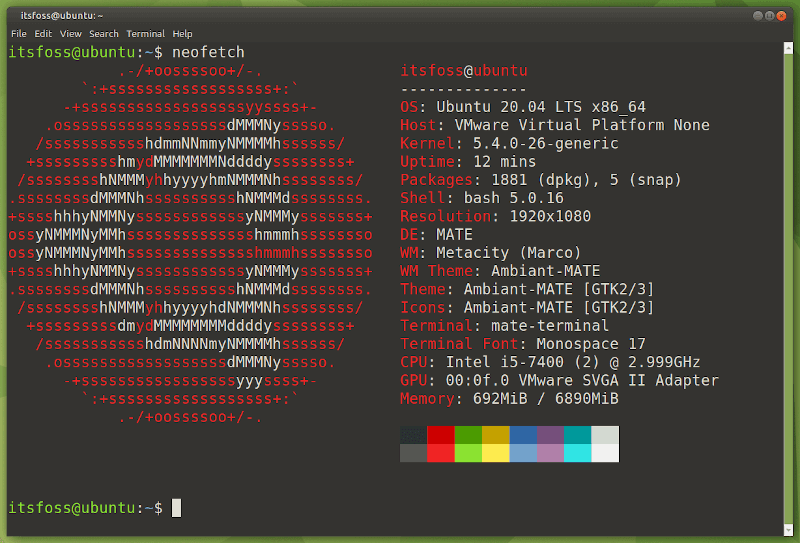Open the File menu

coord(19,34)
